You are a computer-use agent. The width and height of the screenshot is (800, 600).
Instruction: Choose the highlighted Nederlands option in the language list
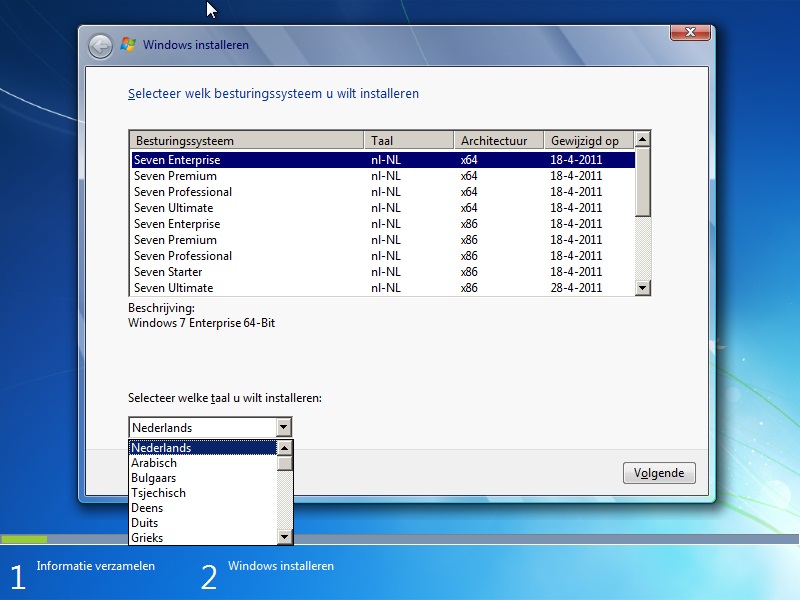tap(203, 448)
